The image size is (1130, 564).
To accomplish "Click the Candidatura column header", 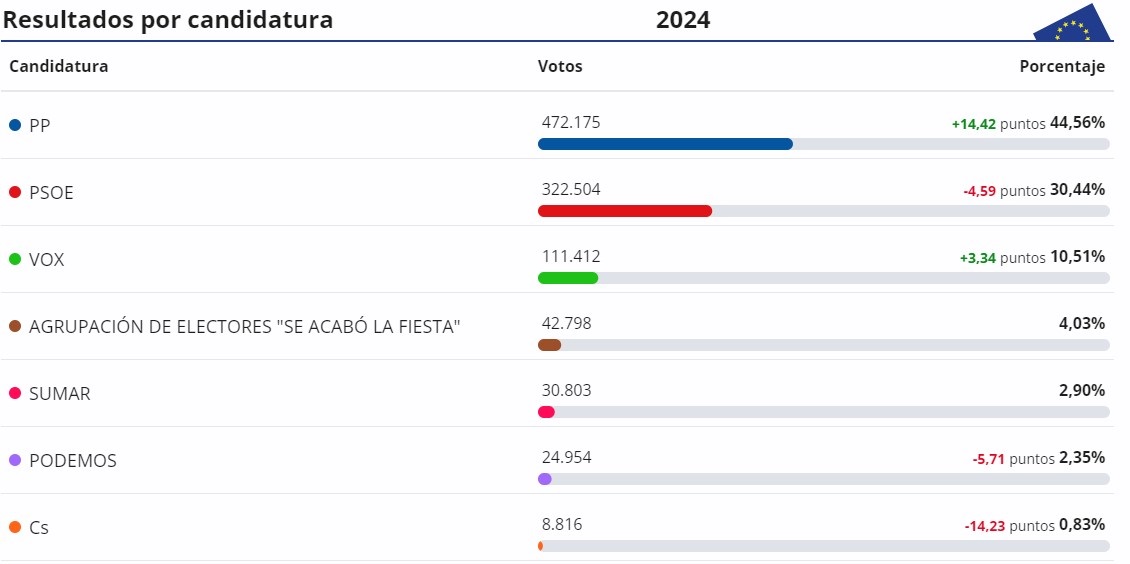I will [x=59, y=67].
